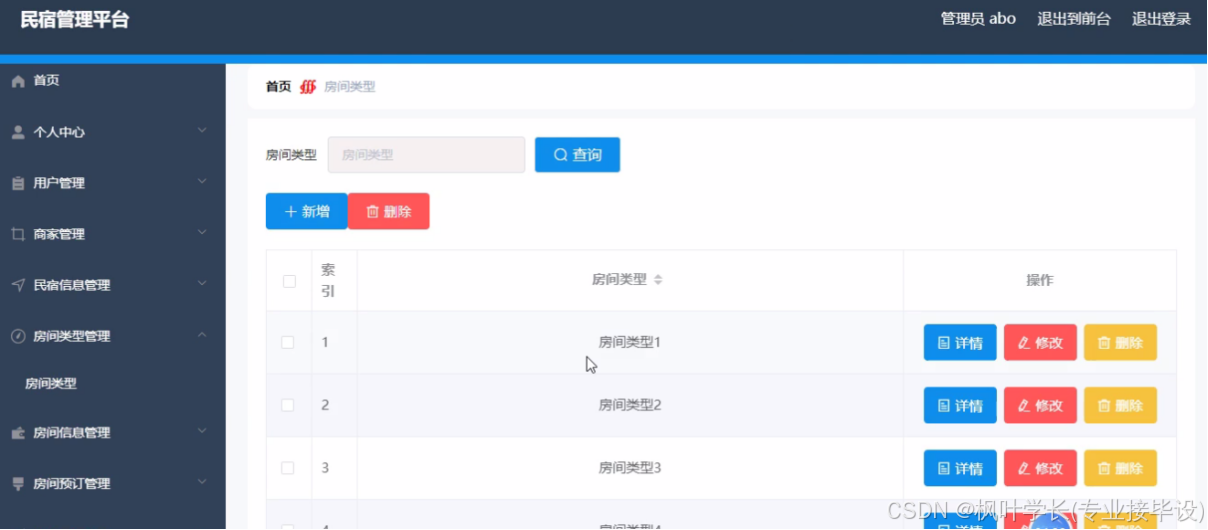Expand the 房间信息管理 chevron
Screen dimensions: 1208x530
[x=202, y=432]
